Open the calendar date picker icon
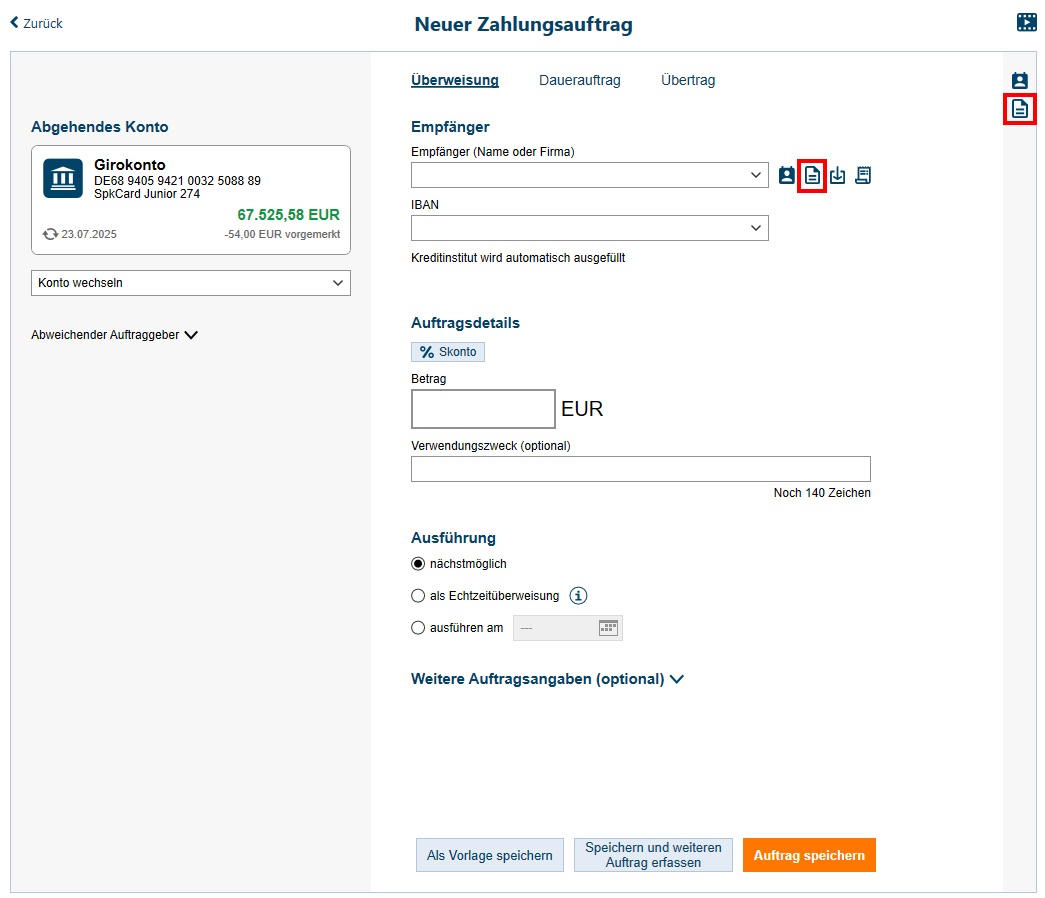1045x898 pixels. [609, 628]
